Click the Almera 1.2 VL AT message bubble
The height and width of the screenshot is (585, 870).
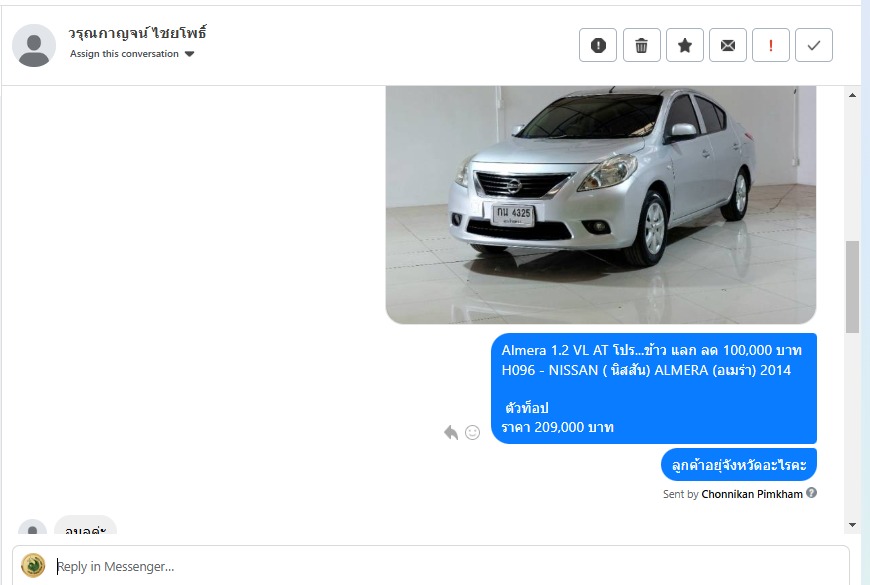point(654,389)
